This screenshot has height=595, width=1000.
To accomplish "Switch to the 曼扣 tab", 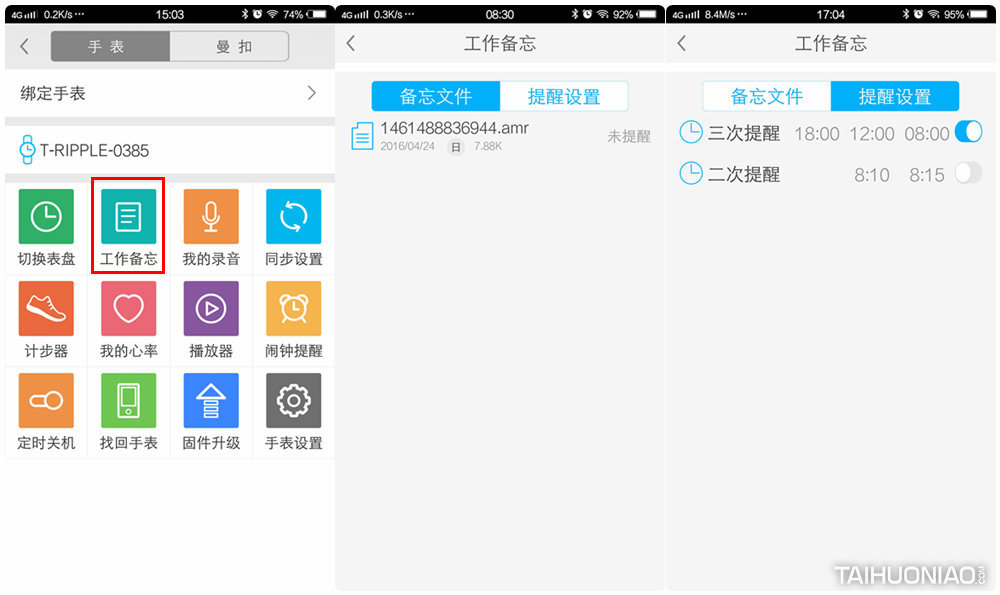I will pos(230,46).
